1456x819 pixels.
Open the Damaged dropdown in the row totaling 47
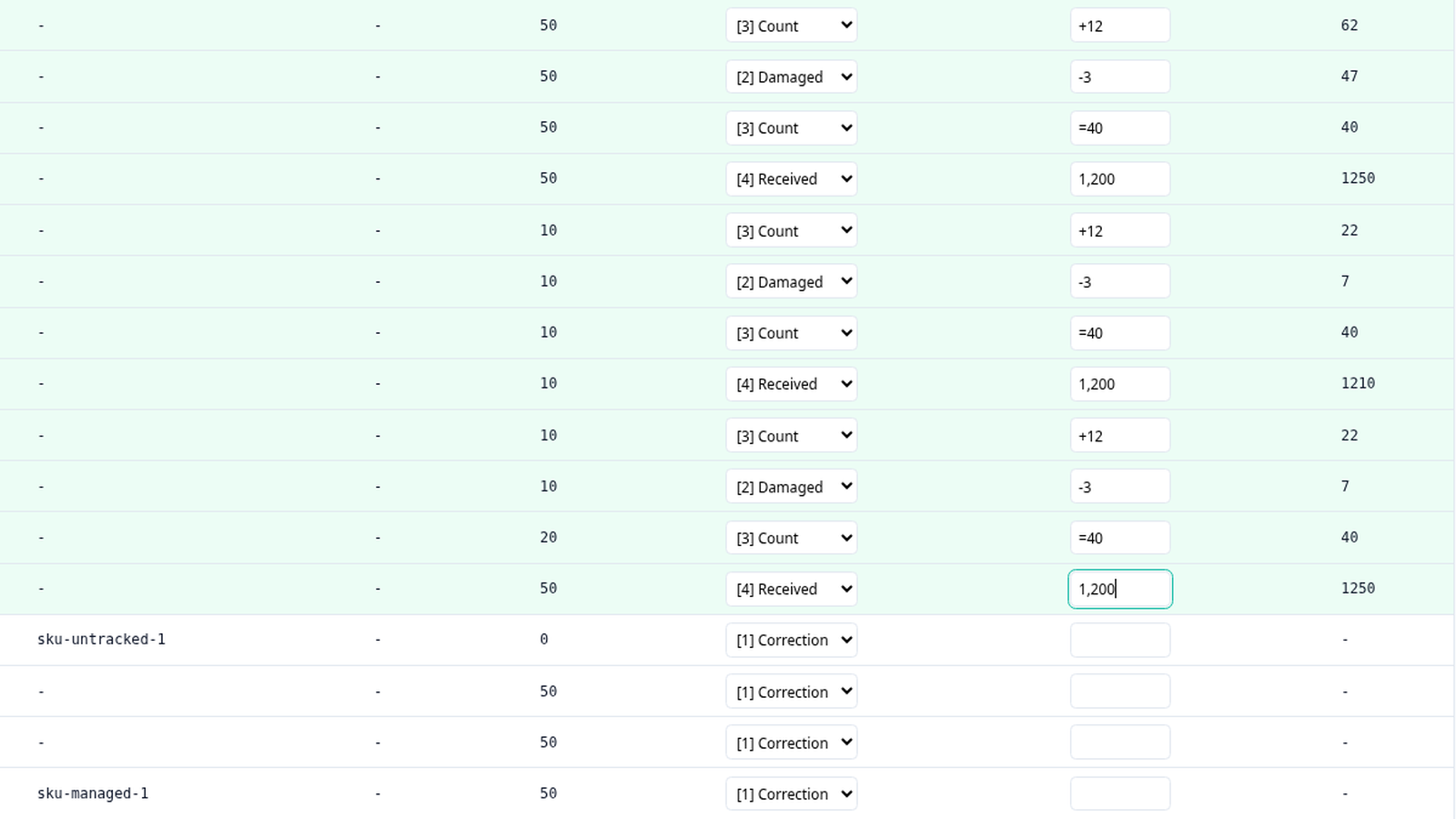click(x=791, y=76)
